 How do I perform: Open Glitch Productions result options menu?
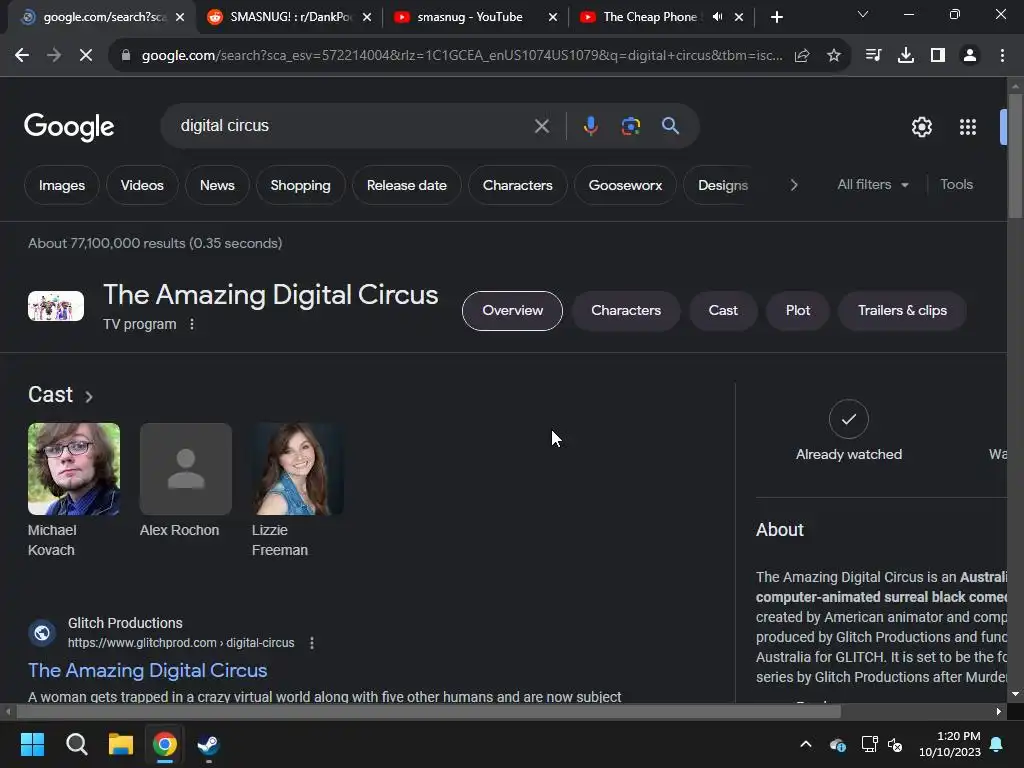click(312, 643)
